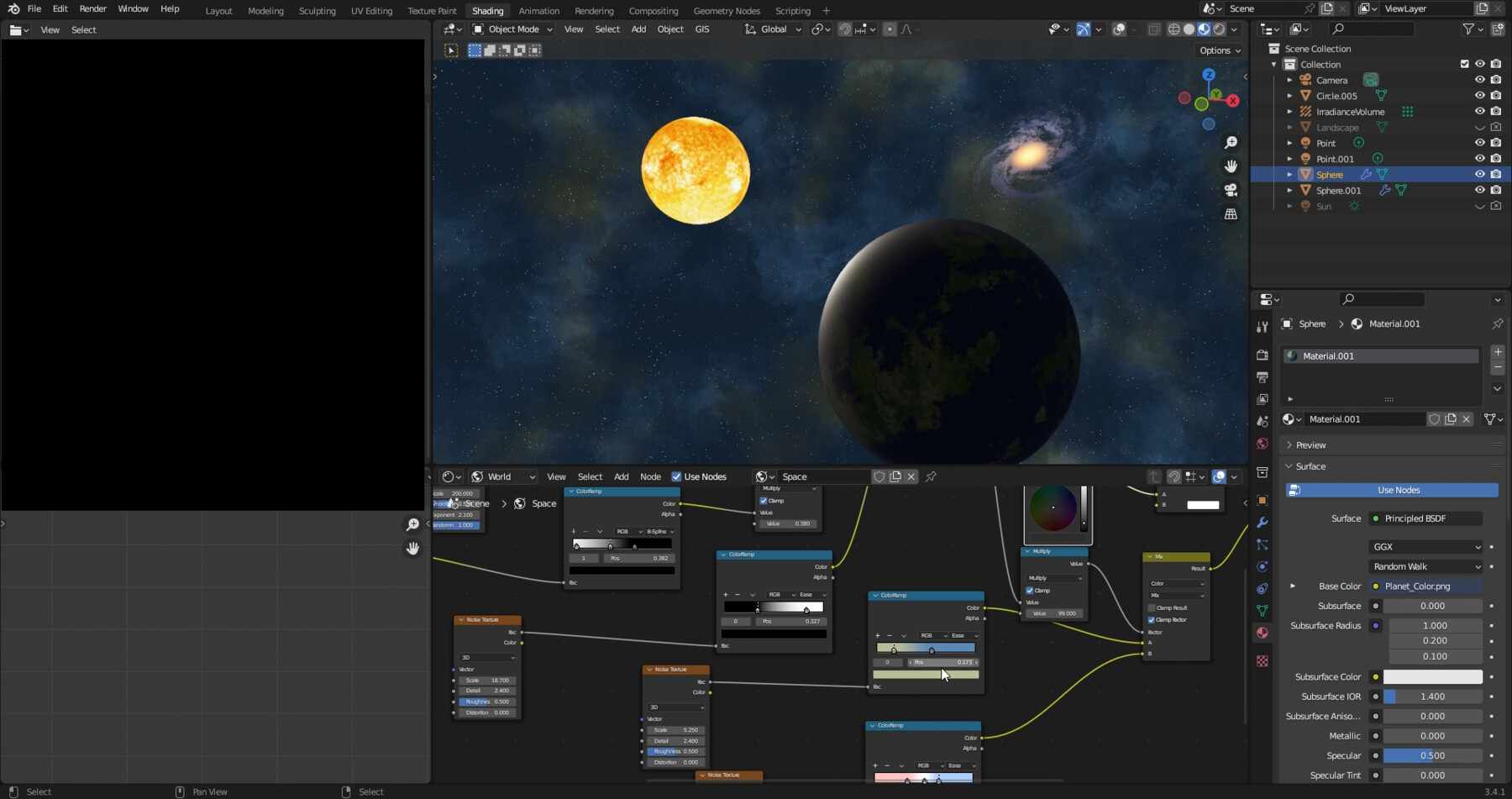Switch to the Shading workspace tab
The image size is (1512, 799).
[487, 11]
